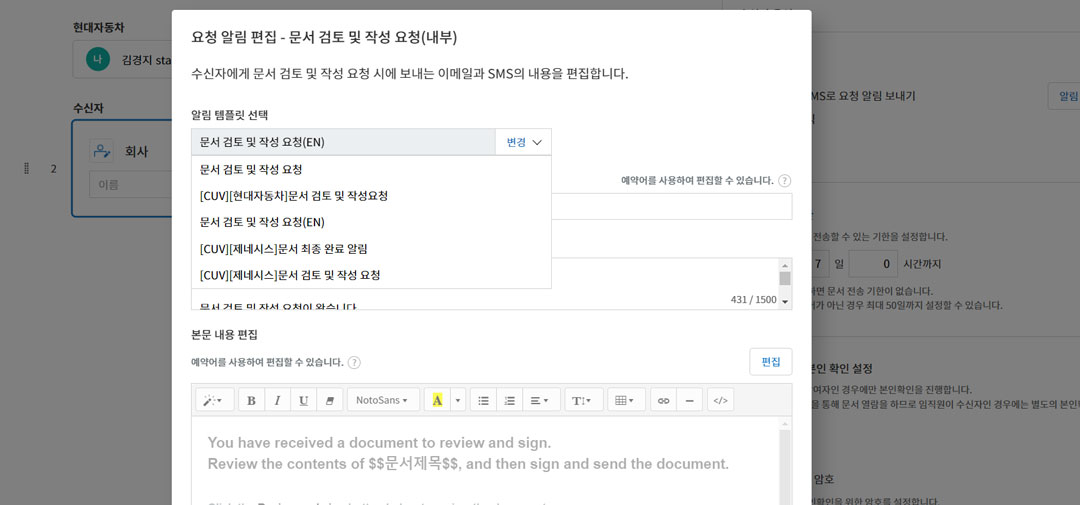Viewport: 1080px width, 505px height.
Task: Click the help icon beside subject reserved-word hint
Action: pos(785,181)
